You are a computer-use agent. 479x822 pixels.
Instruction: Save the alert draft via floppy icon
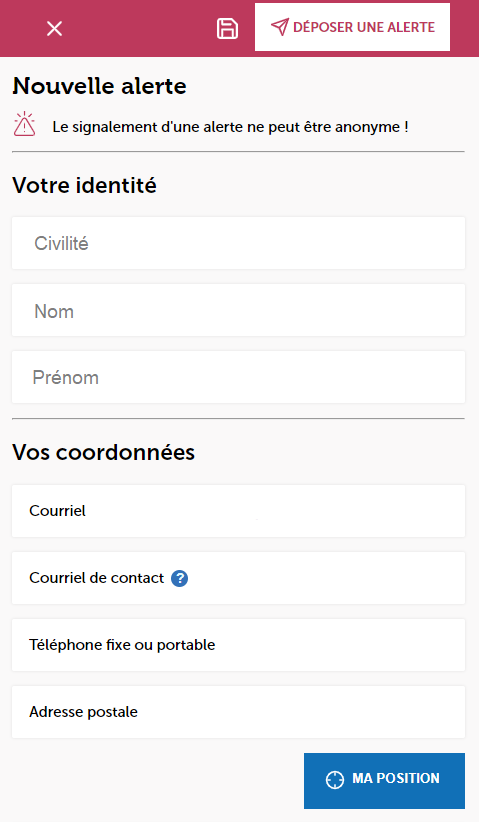point(227,28)
